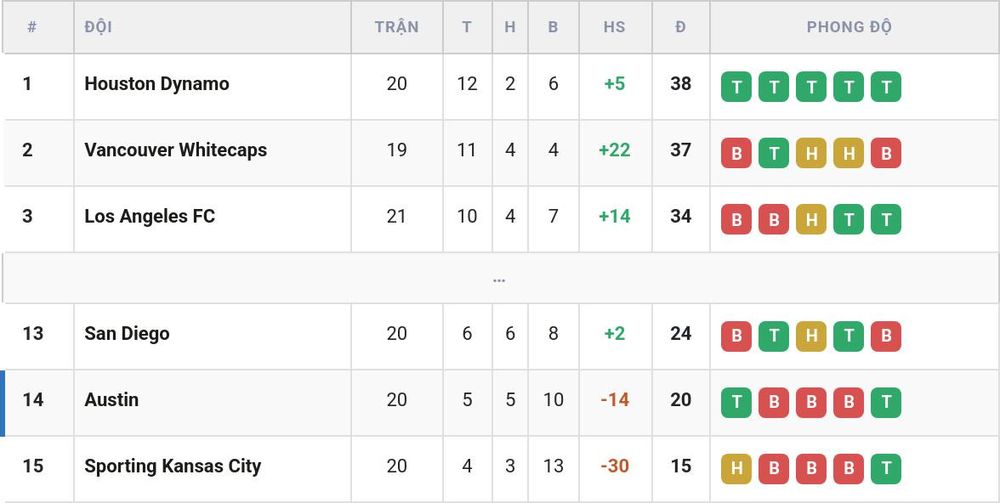This screenshot has width=1000, height=503.
Task: Sort table by ĐỘI column header
Action: (x=98, y=27)
